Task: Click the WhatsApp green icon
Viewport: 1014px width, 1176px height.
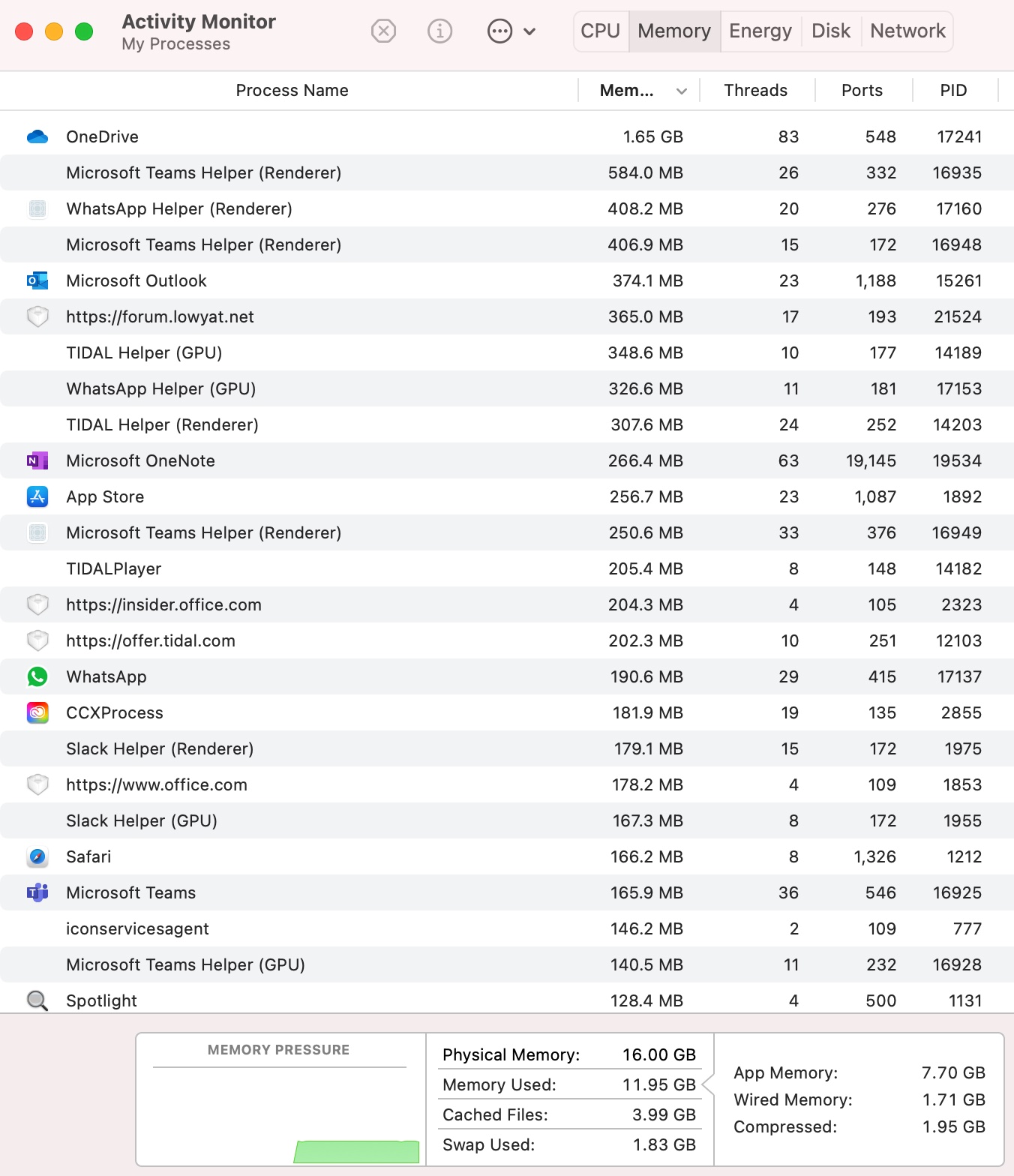Action: 37,676
